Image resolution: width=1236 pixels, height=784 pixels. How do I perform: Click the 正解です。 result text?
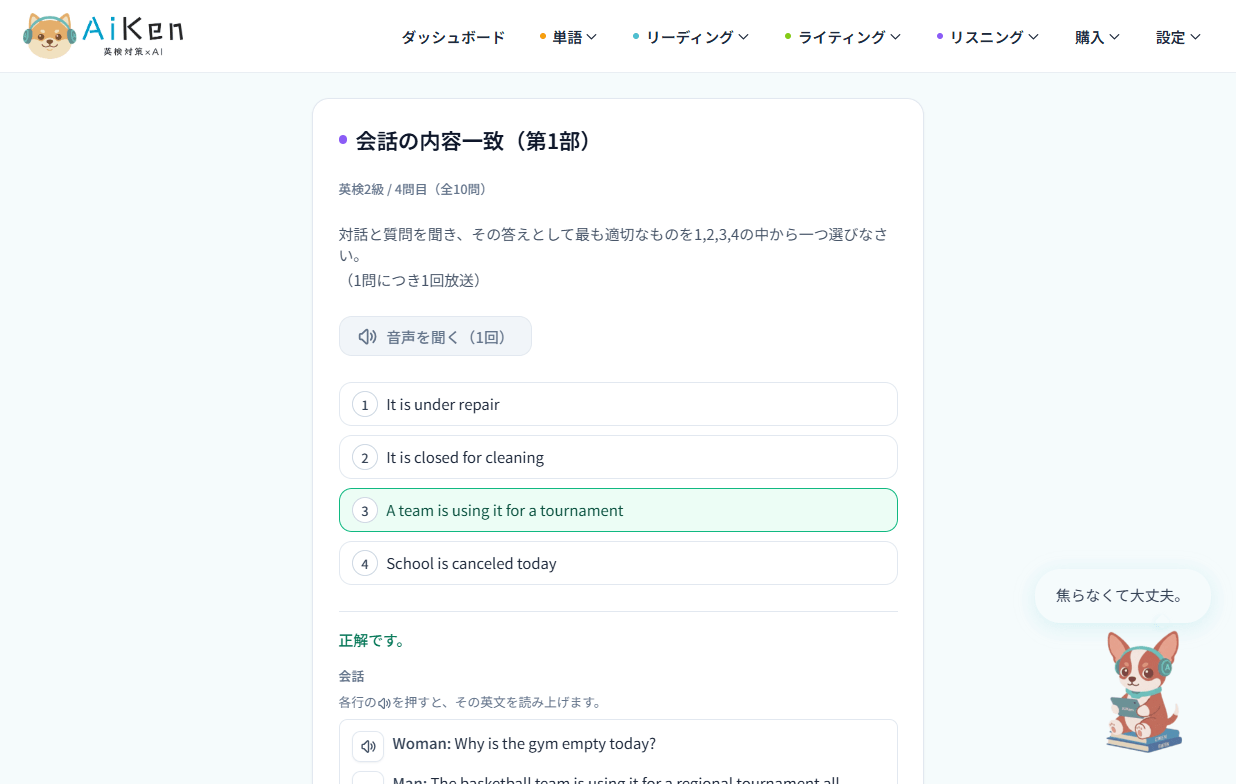[372, 640]
